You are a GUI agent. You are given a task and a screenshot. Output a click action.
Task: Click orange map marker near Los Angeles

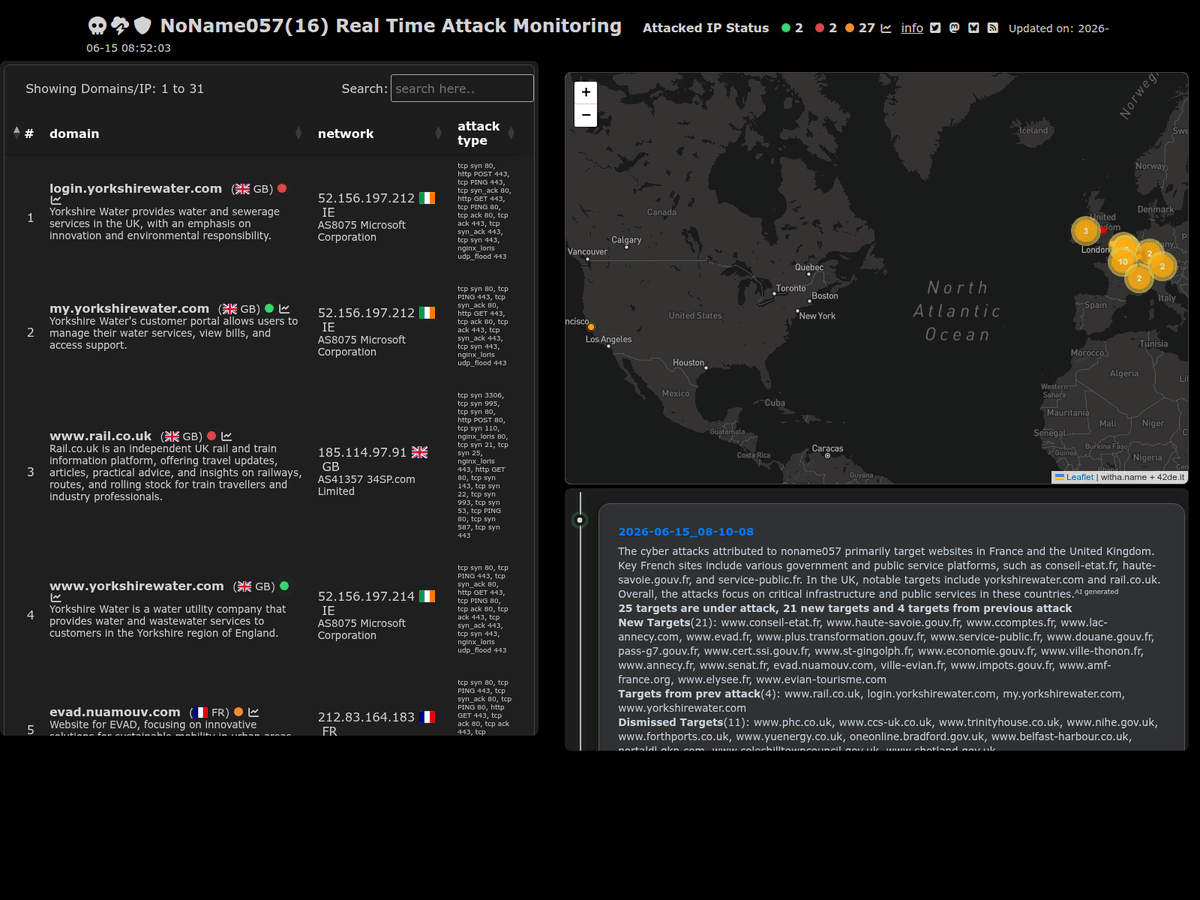pyautogui.click(x=591, y=327)
